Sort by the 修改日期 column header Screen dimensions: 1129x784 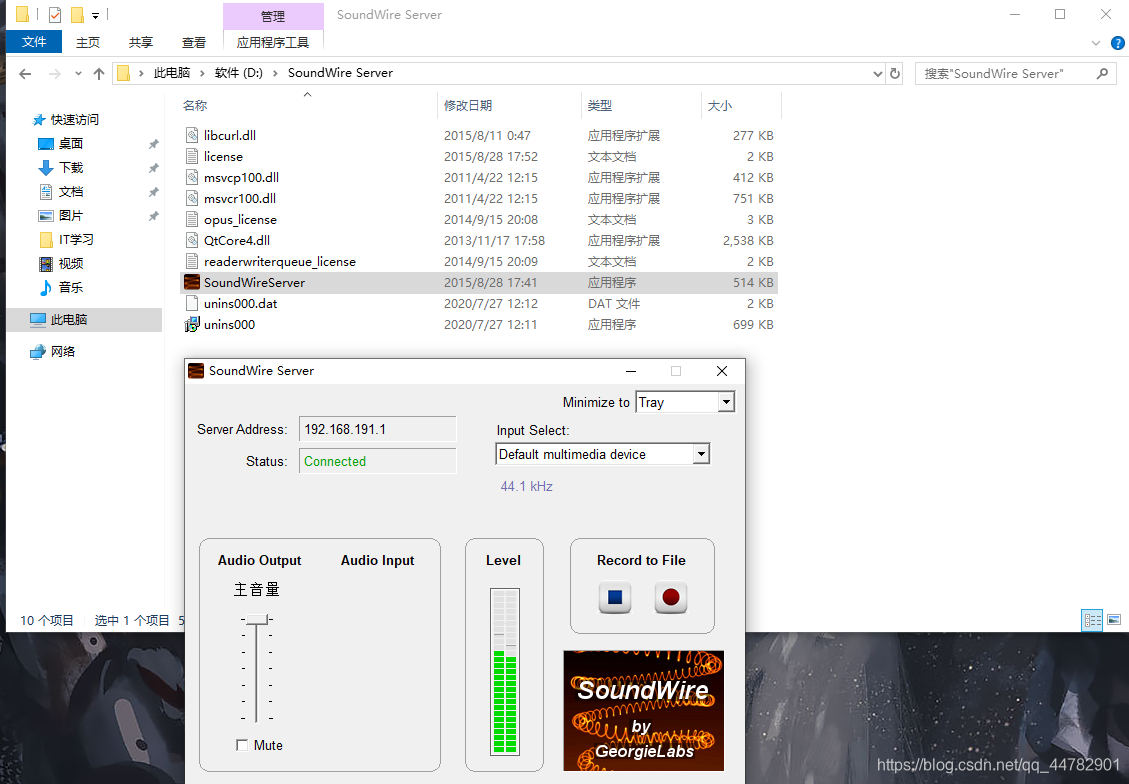coord(467,106)
